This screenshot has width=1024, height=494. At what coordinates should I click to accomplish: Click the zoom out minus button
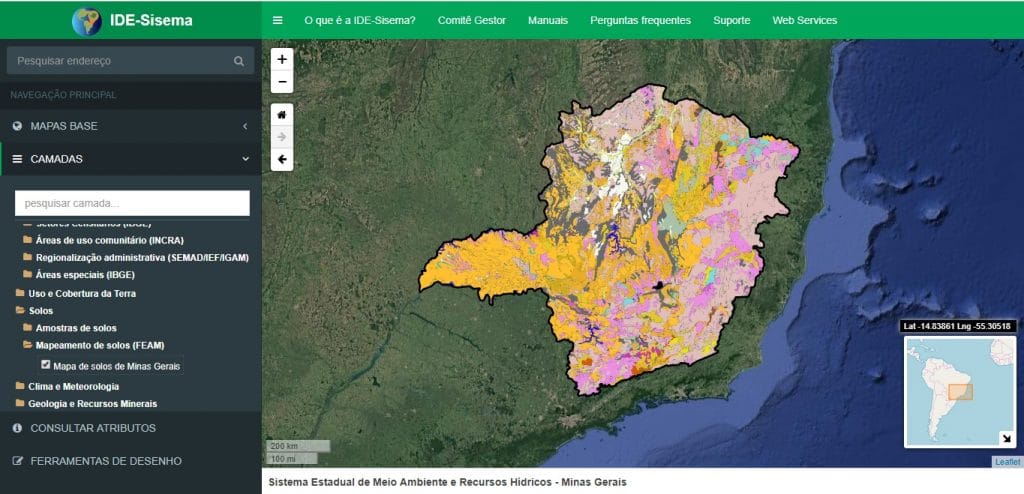282,82
